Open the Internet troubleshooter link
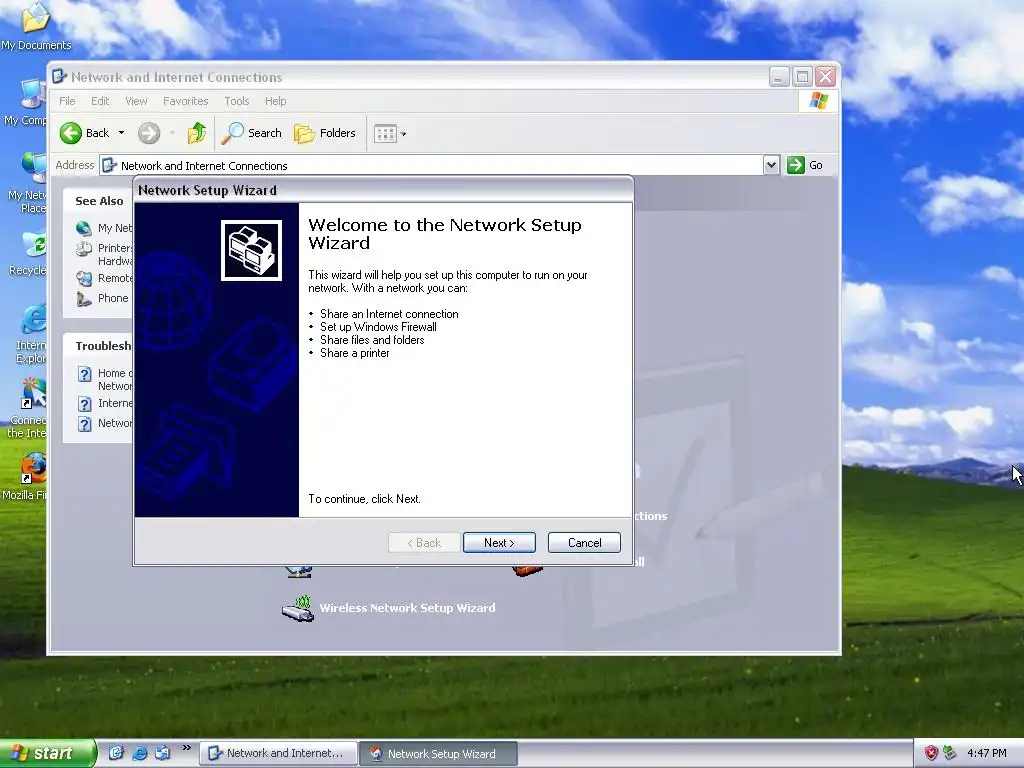The image size is (1024, 768). (115, 403)
